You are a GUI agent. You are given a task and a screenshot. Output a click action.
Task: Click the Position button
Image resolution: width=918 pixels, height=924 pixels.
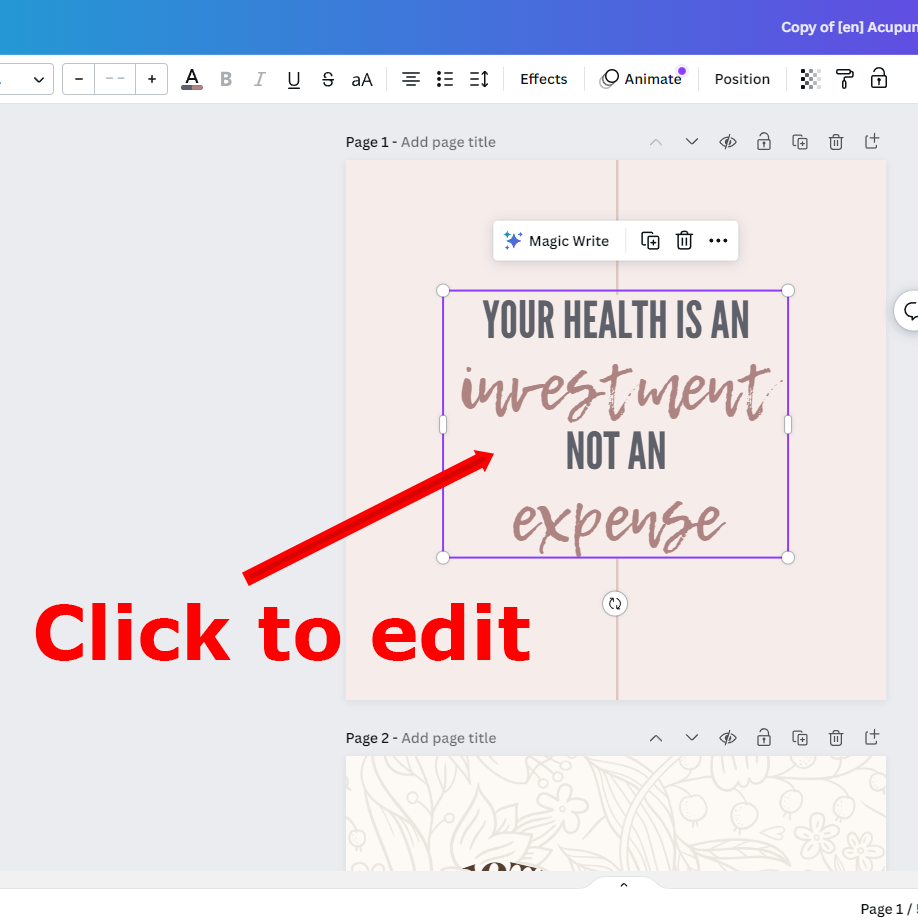742,79
